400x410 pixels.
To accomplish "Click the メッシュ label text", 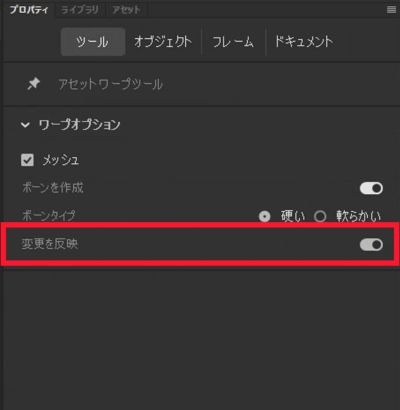I will point(61,160).
